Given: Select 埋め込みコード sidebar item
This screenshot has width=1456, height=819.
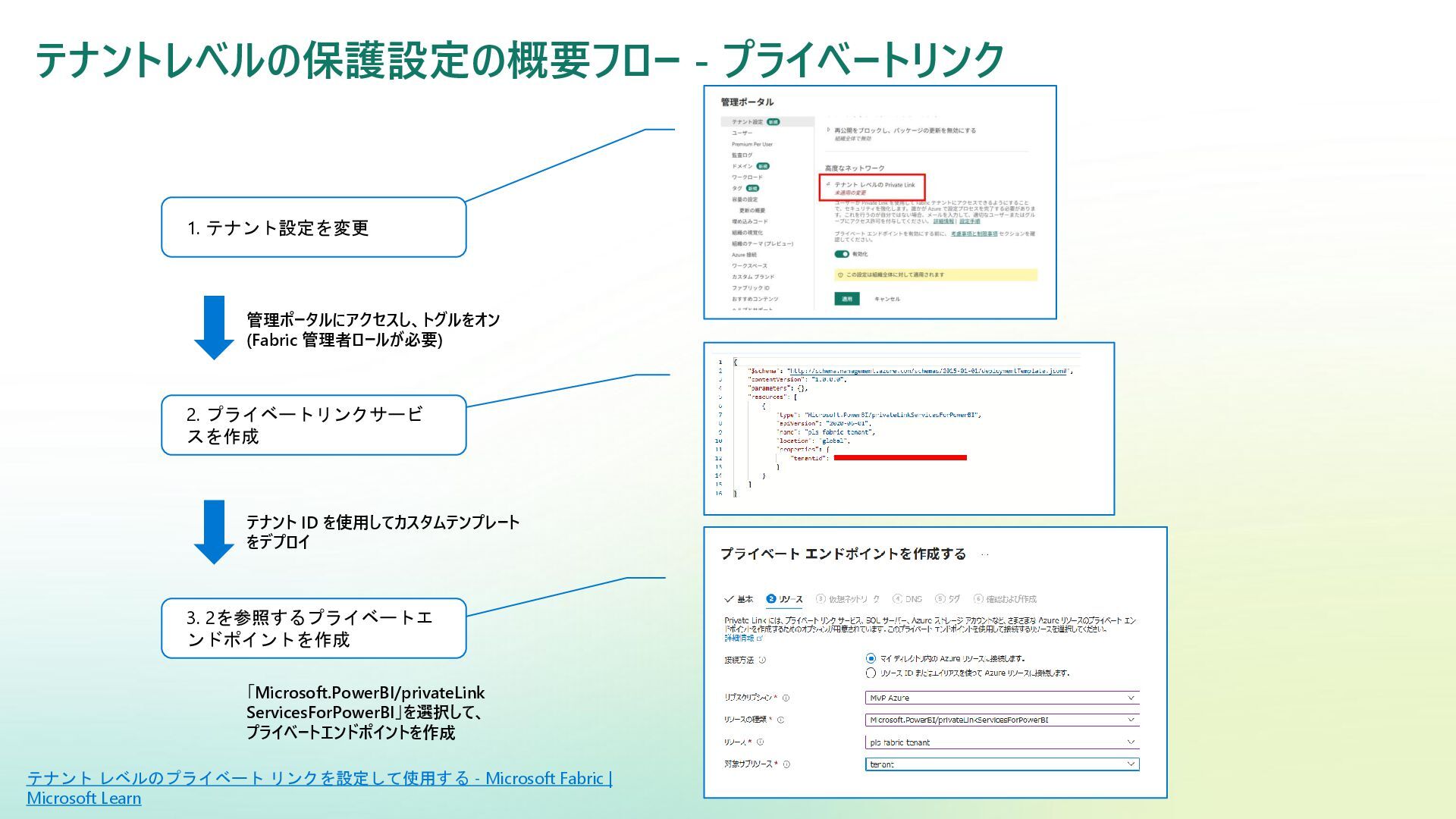Looking at the screenshot, I should tap(750, 221).
